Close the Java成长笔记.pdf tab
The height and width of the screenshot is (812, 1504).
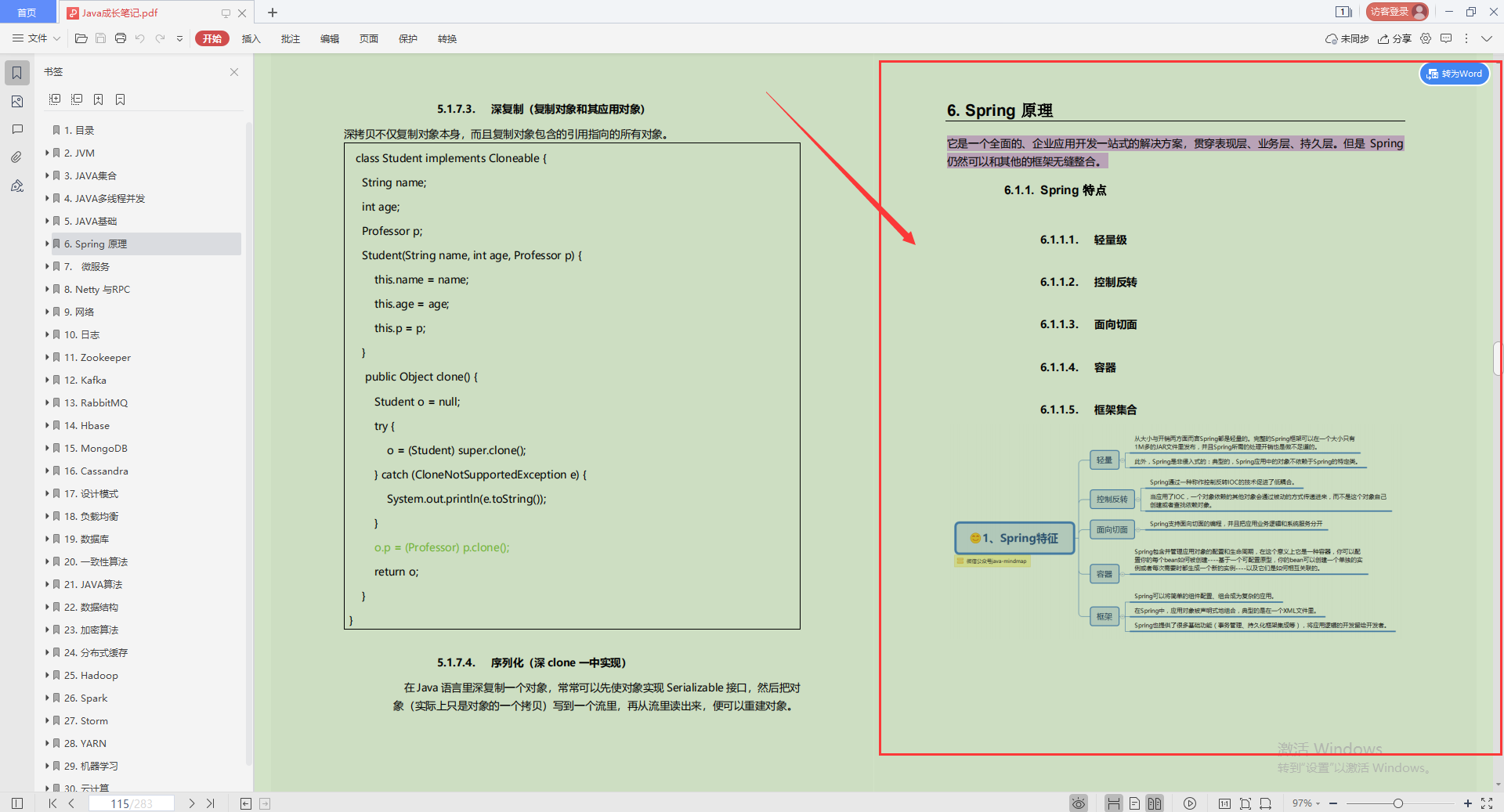coord(242,13)
